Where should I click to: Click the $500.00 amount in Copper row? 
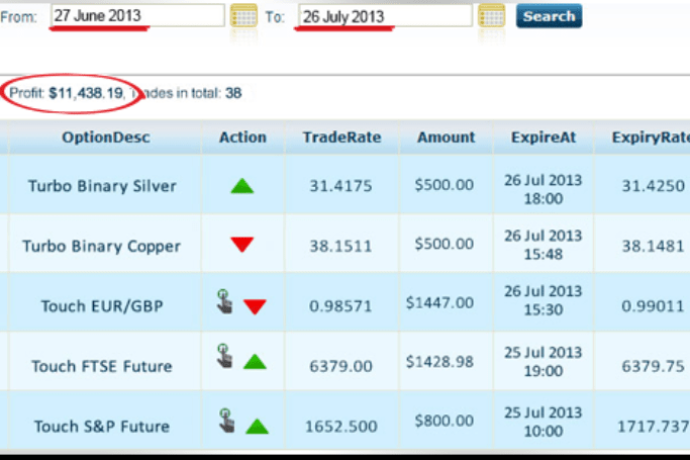pos(444,243)
